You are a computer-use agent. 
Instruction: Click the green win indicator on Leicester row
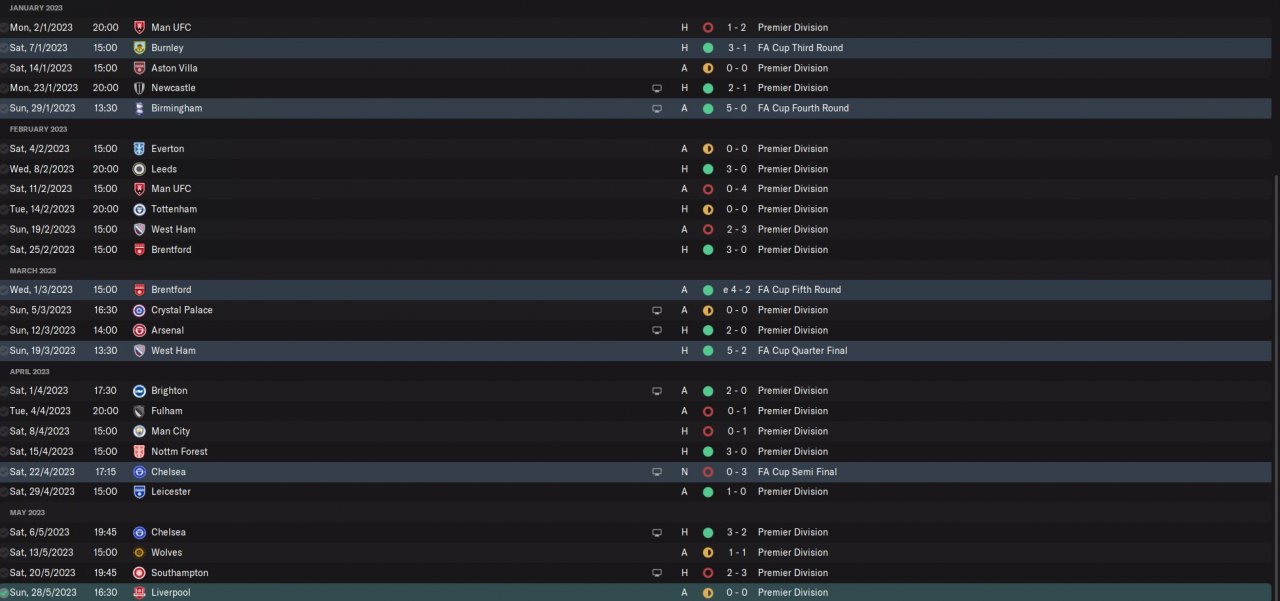[708, 492]
